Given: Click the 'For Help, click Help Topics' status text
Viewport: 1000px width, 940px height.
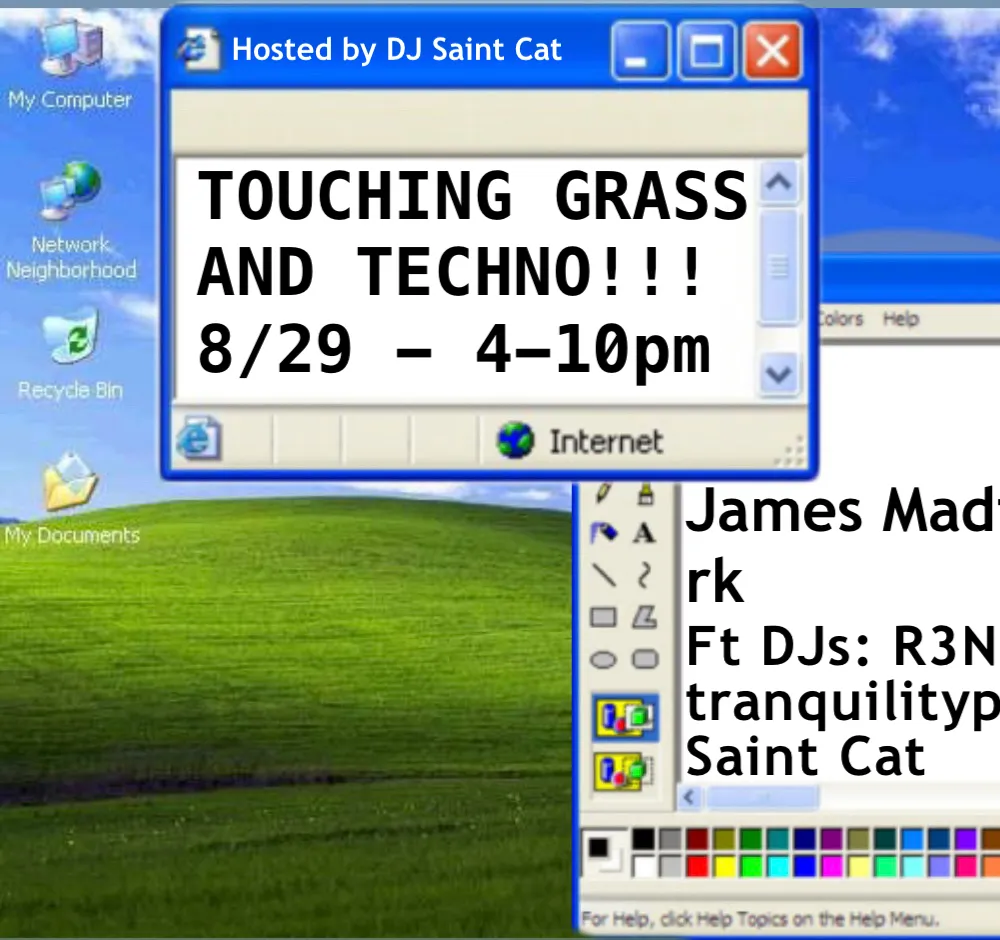Looking at the screenshot, I should 760,920.
